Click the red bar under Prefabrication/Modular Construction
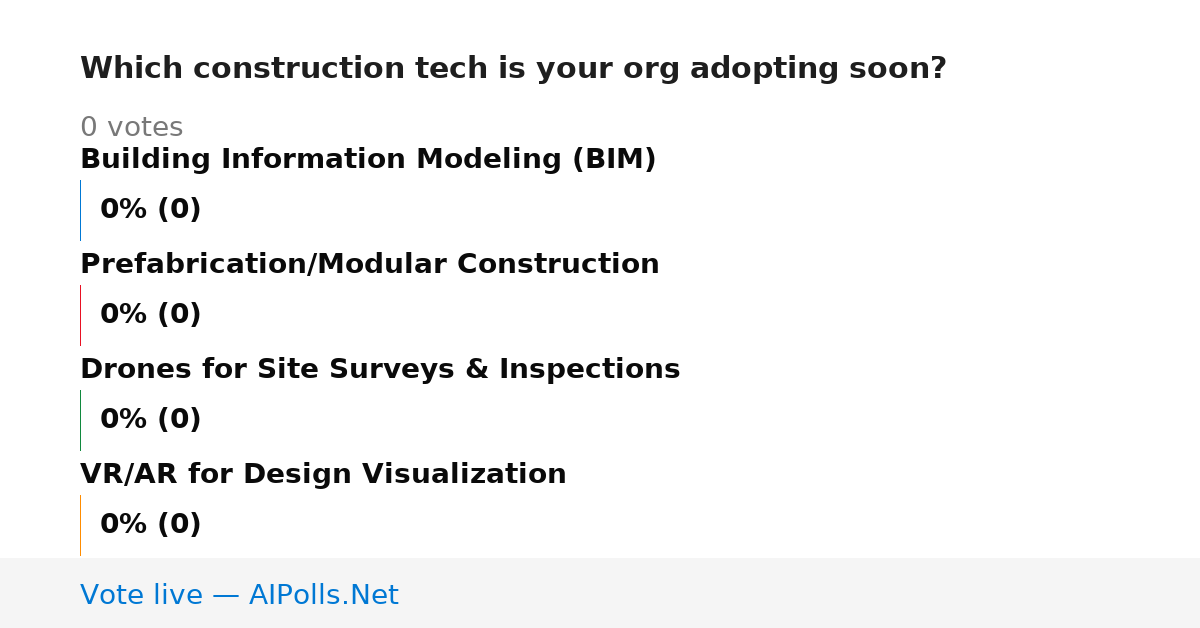 click(x=80, y=315)
